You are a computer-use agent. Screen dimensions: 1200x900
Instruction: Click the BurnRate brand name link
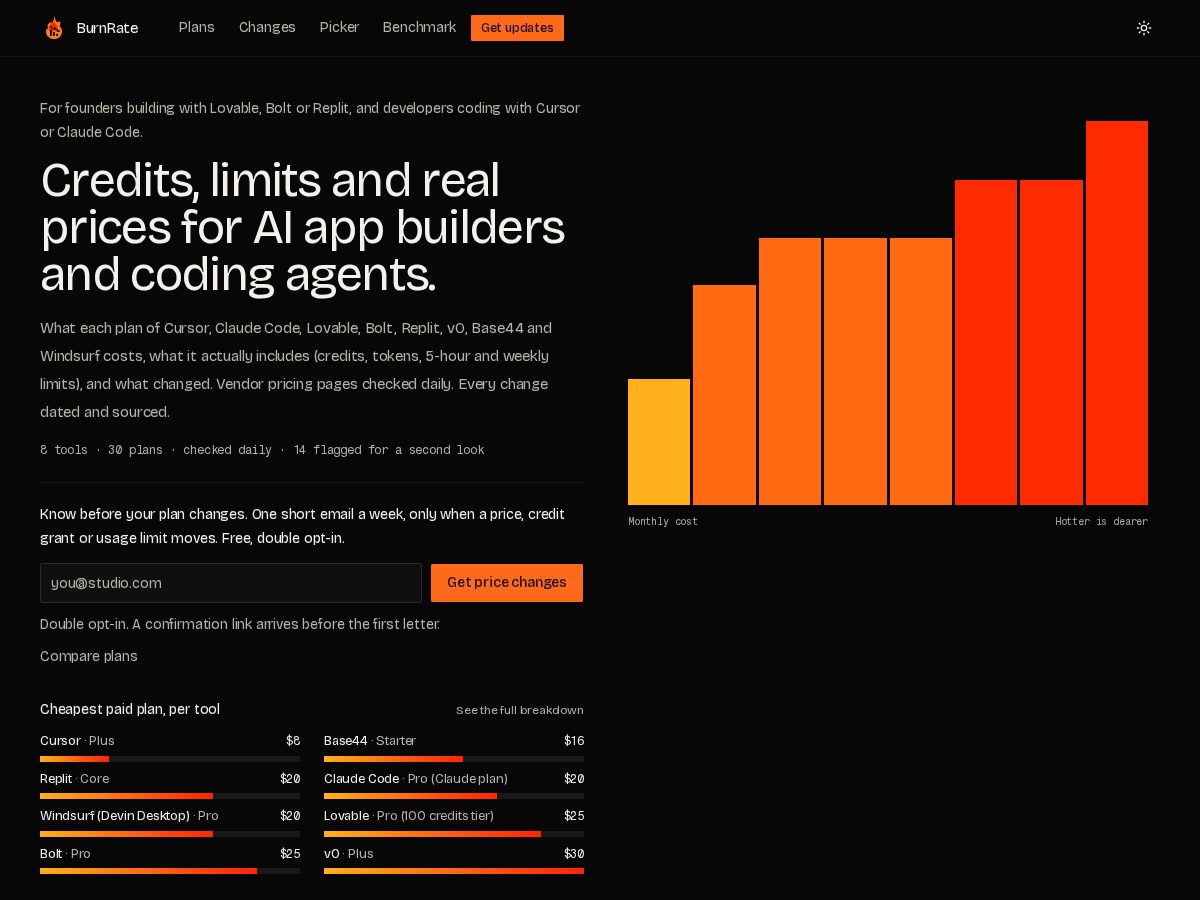107,28
